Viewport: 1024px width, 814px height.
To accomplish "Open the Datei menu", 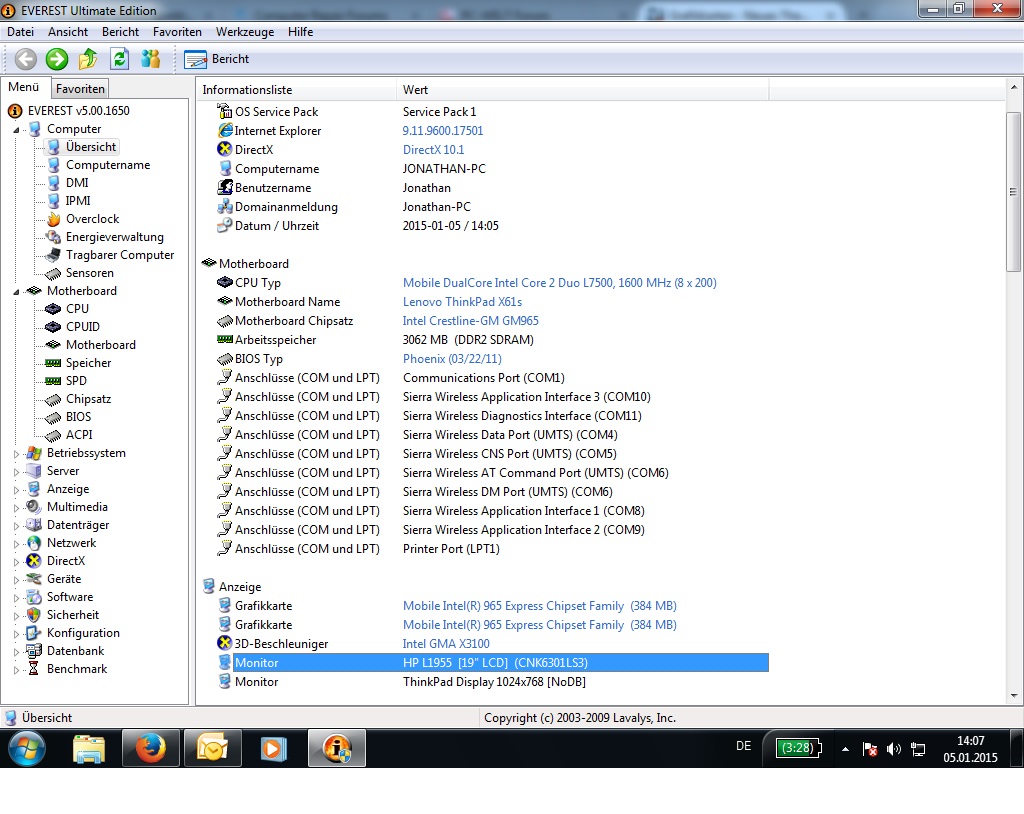I will click(20, 31).
